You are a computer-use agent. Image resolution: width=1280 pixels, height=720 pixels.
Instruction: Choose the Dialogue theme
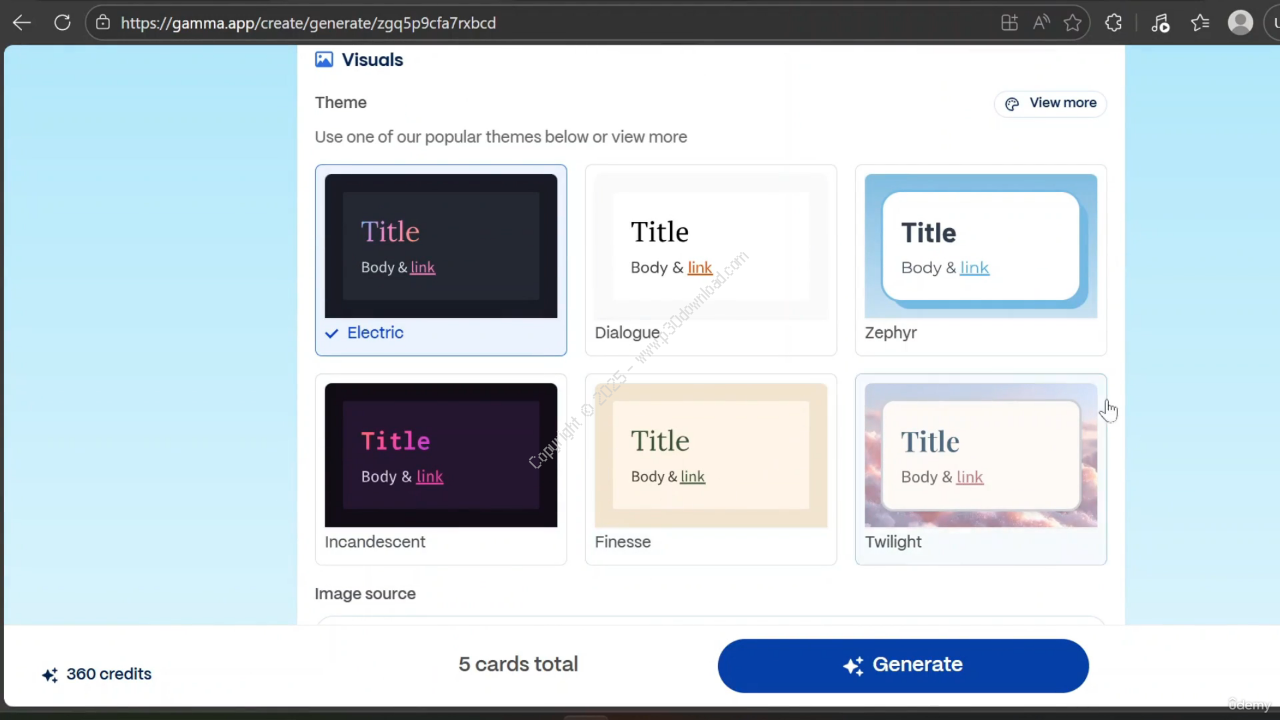point(710,259)
